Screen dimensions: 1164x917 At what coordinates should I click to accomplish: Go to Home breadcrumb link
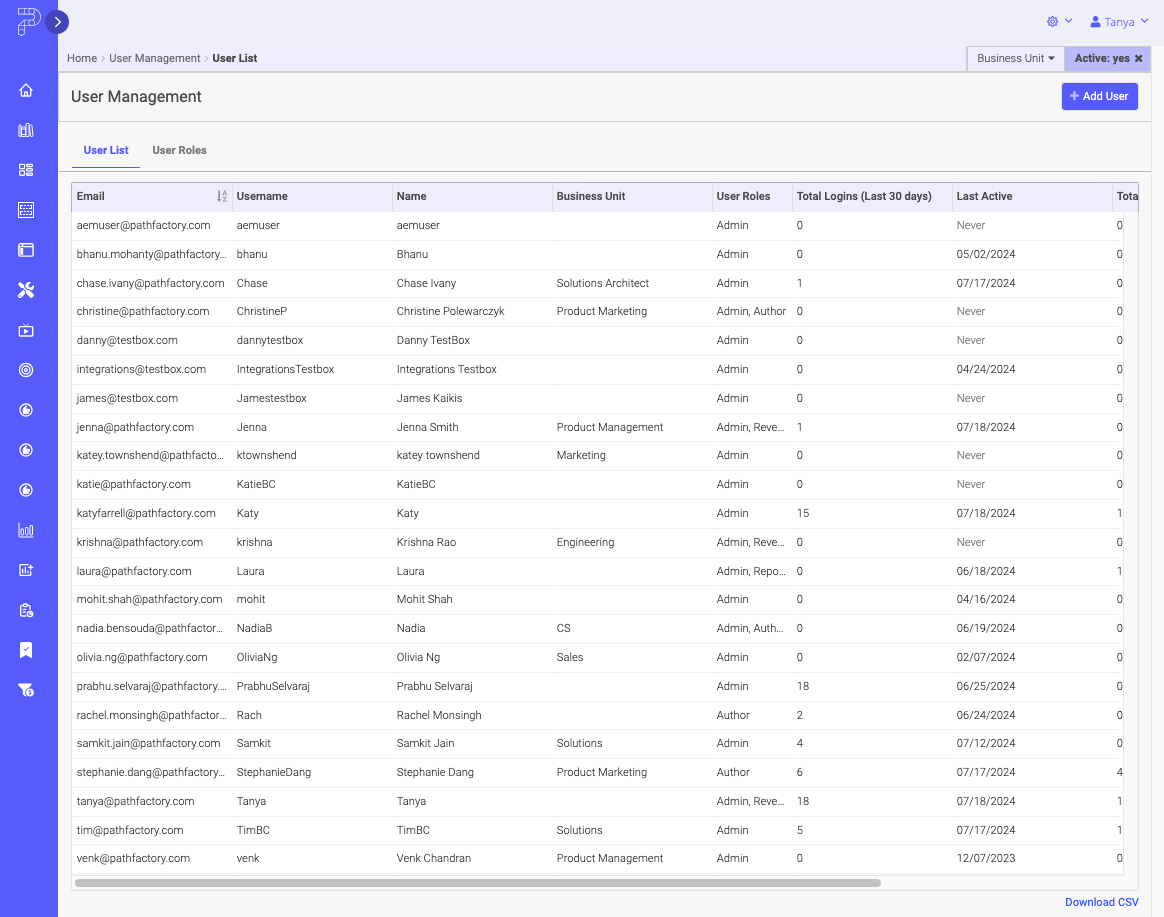[x=82, y=58]
